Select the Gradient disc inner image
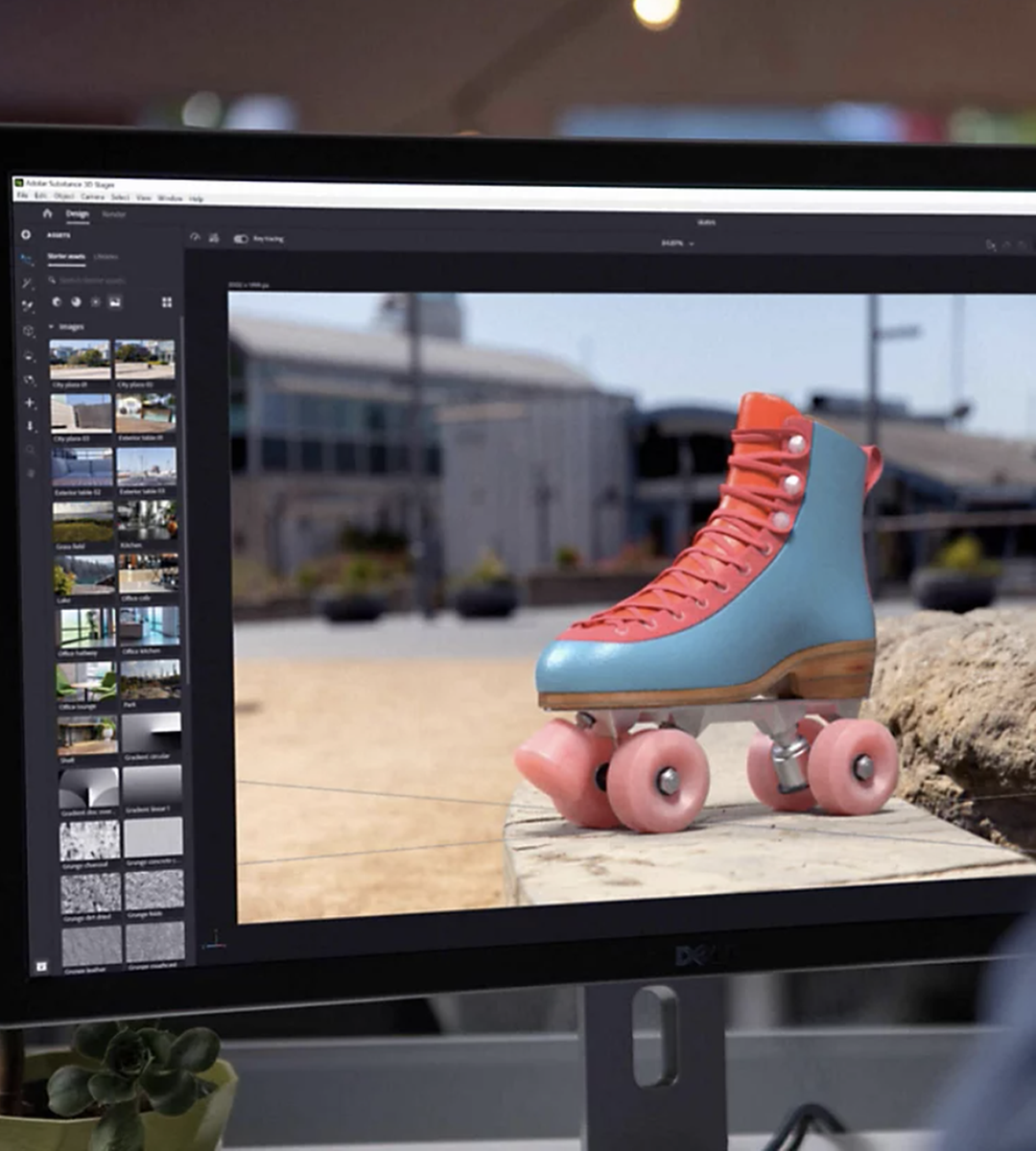 [x=89, y=787]
